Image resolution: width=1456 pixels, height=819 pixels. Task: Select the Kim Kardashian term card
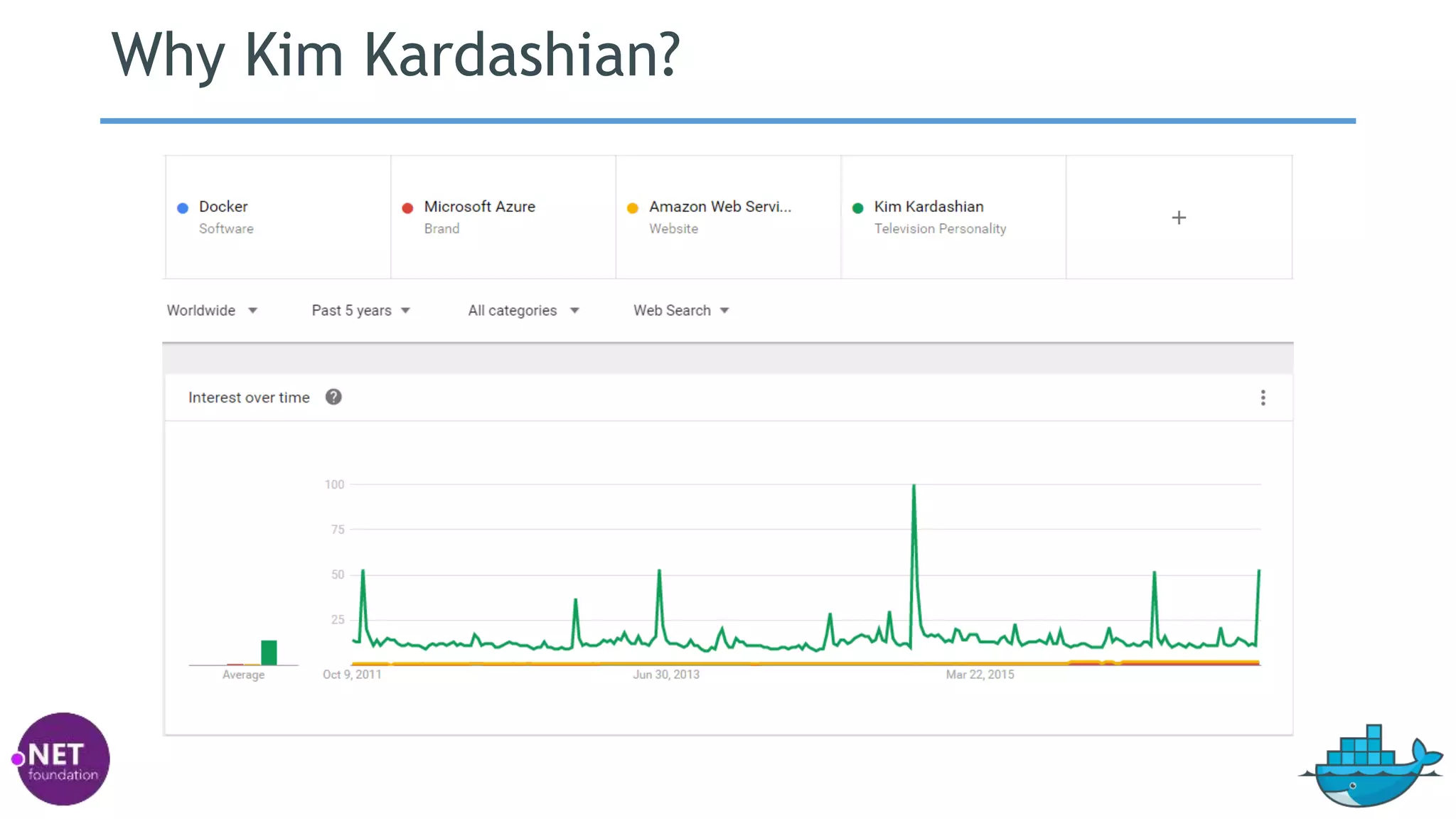[x=953, y=217]
